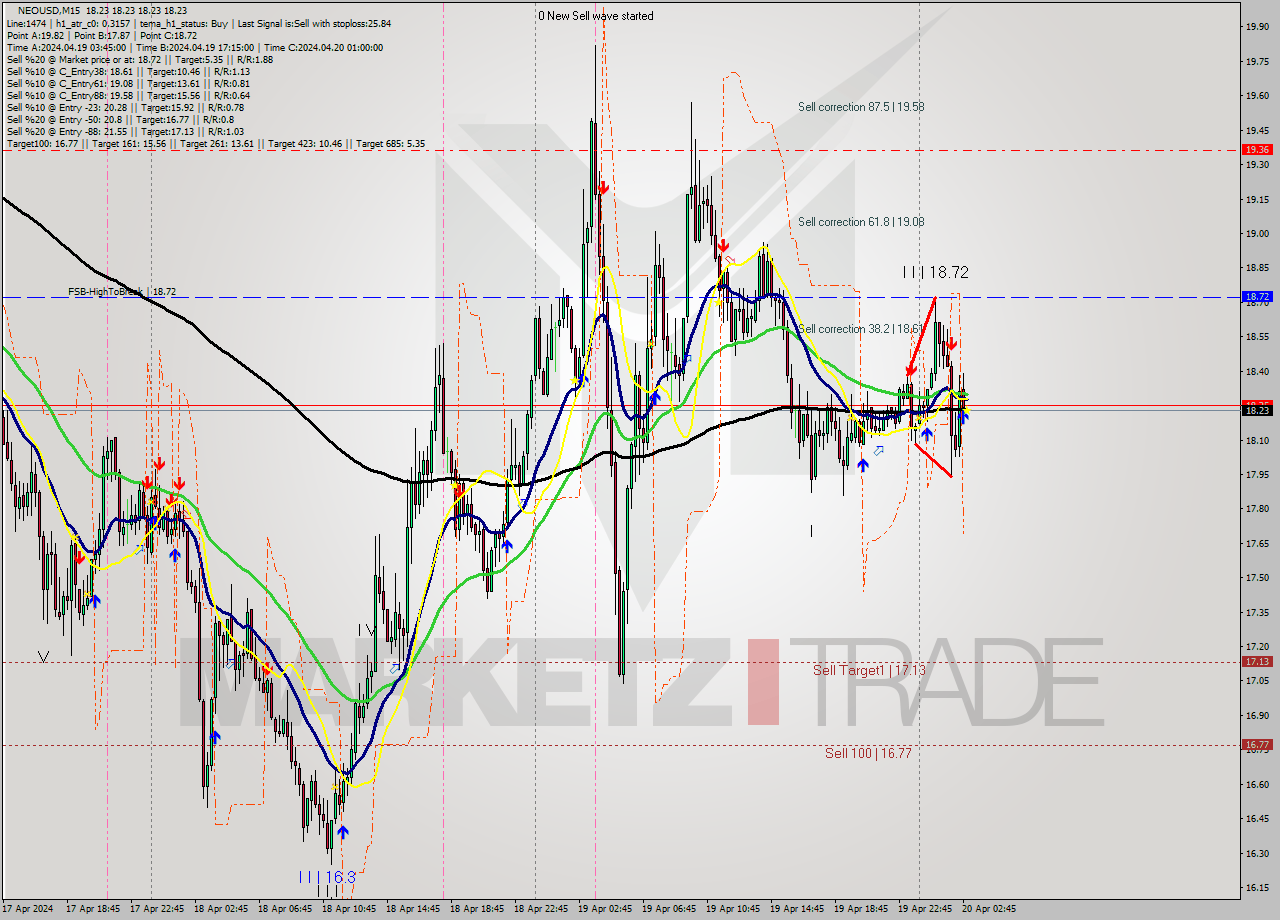Click the red 19.36 price tag on axis
The width and height of the screenshot is (1280, 920).
[1257, 150]
